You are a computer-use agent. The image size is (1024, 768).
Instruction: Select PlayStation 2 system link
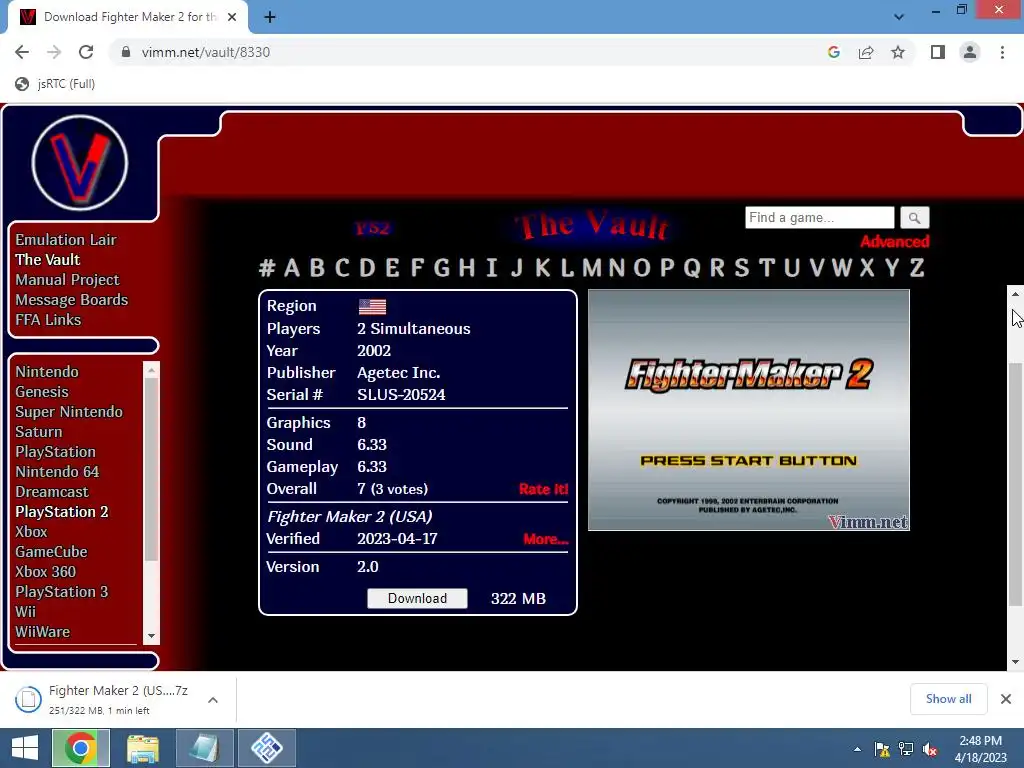[x=62, y=512]
